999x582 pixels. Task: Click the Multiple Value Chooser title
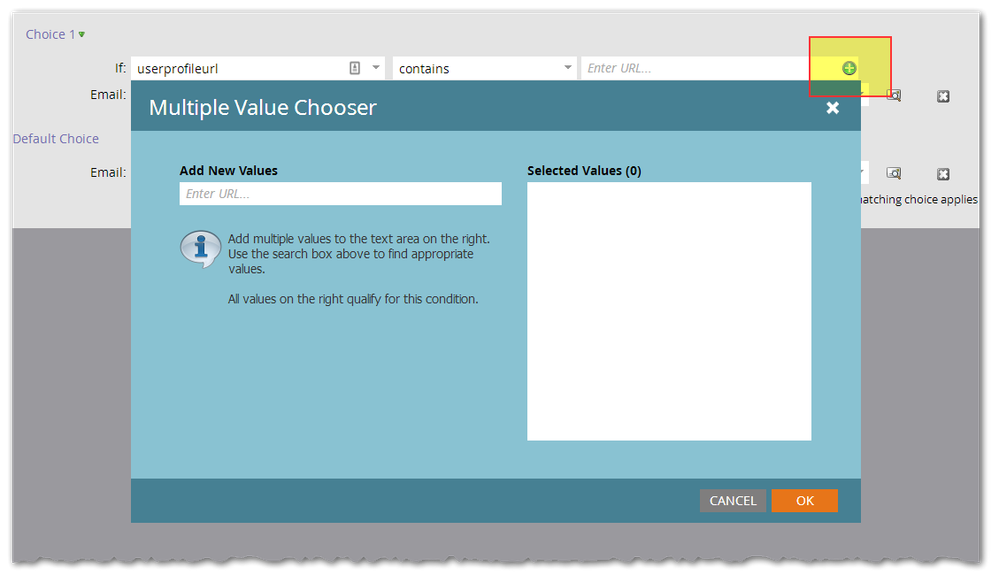(x=262, y=108)
